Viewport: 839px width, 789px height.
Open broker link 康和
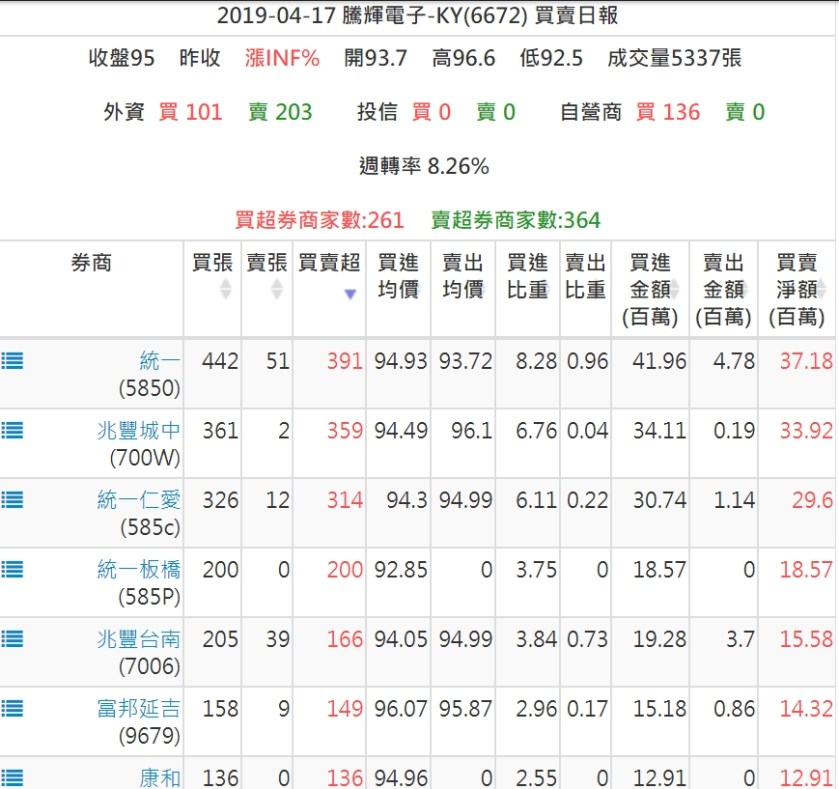[x=159, y=777]
